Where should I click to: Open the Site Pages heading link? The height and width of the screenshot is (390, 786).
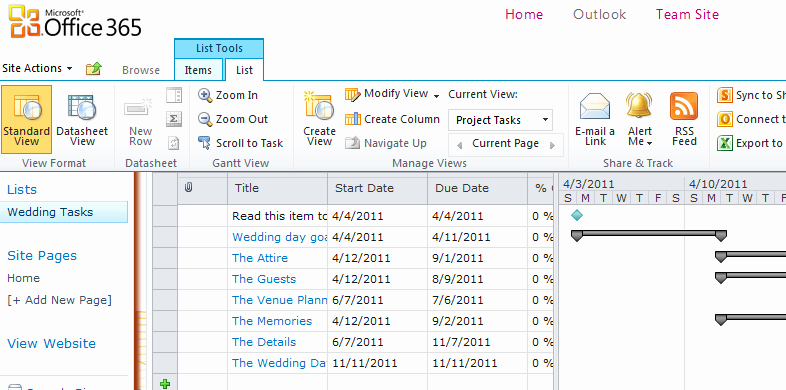coord(42,256)
